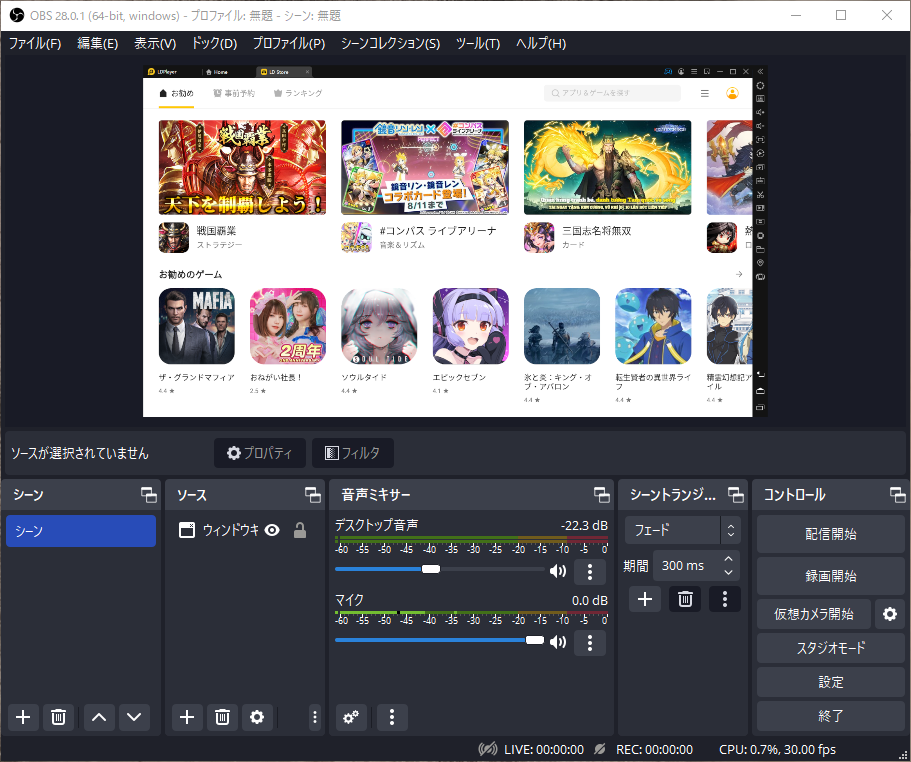911x762 pixels.
Task: Click the 録画開始 button
Action: (830, 576)
